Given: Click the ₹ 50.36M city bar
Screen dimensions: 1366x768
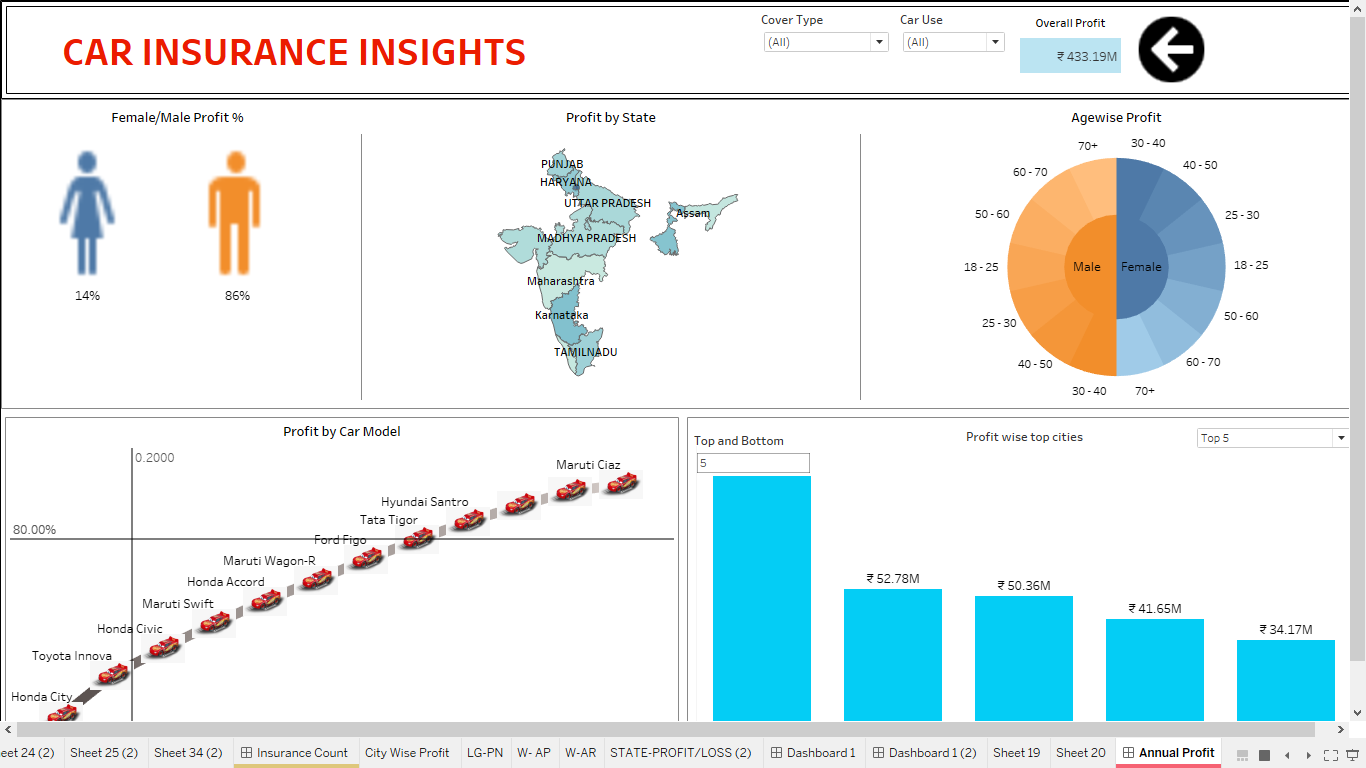Looking at the screenshot, I should tap(1023, 658).
